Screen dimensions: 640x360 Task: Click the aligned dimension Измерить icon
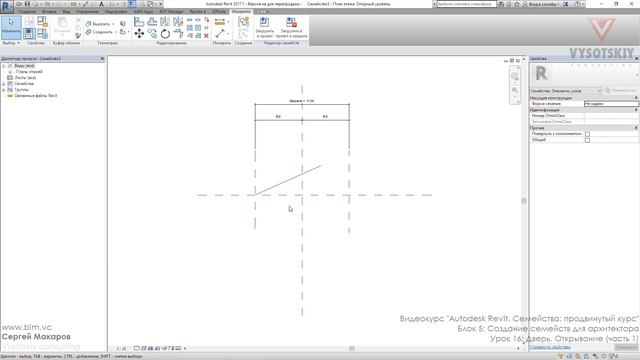pyautogui.click(x=220, y=22)
